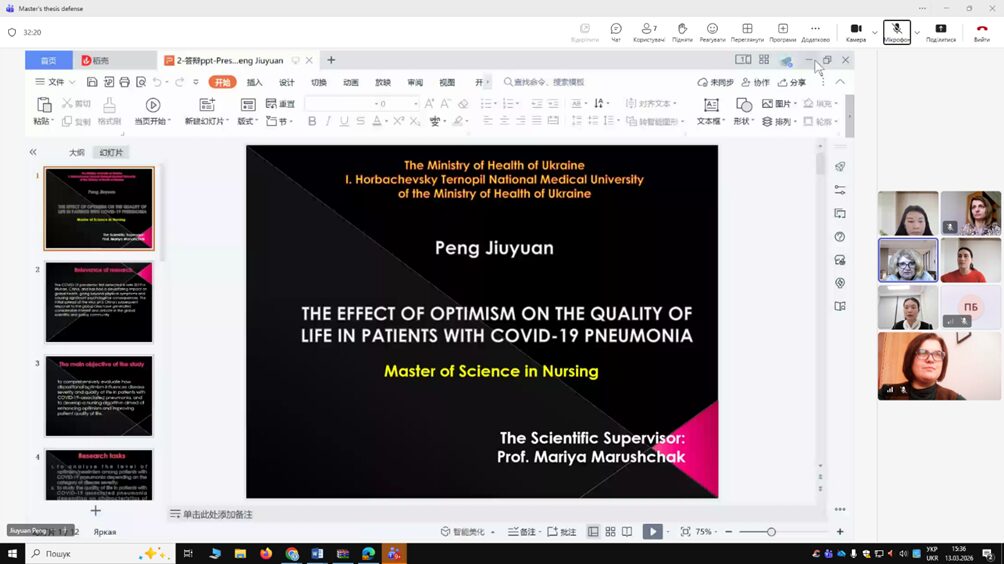This screenshot has width=1004, height=564.
Task: Expand the camera options arrow
Action: pyautogui.click(x=875, y=33)
